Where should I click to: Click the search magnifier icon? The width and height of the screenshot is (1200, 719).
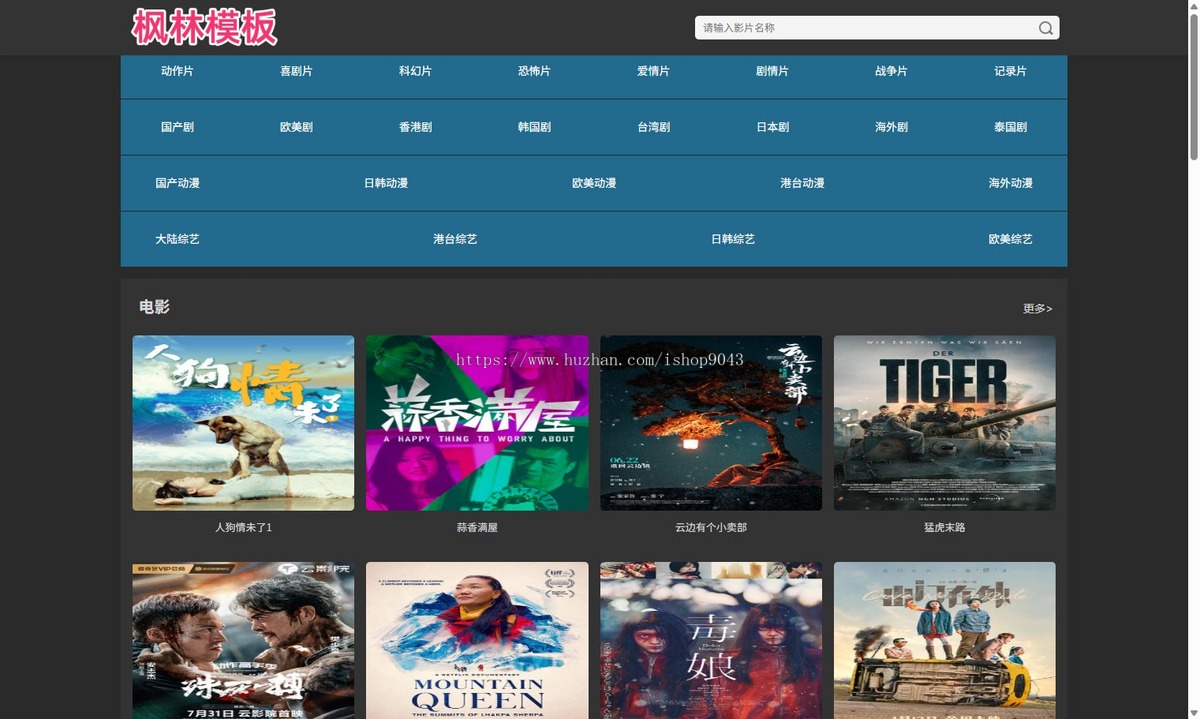pos(1045,28)
